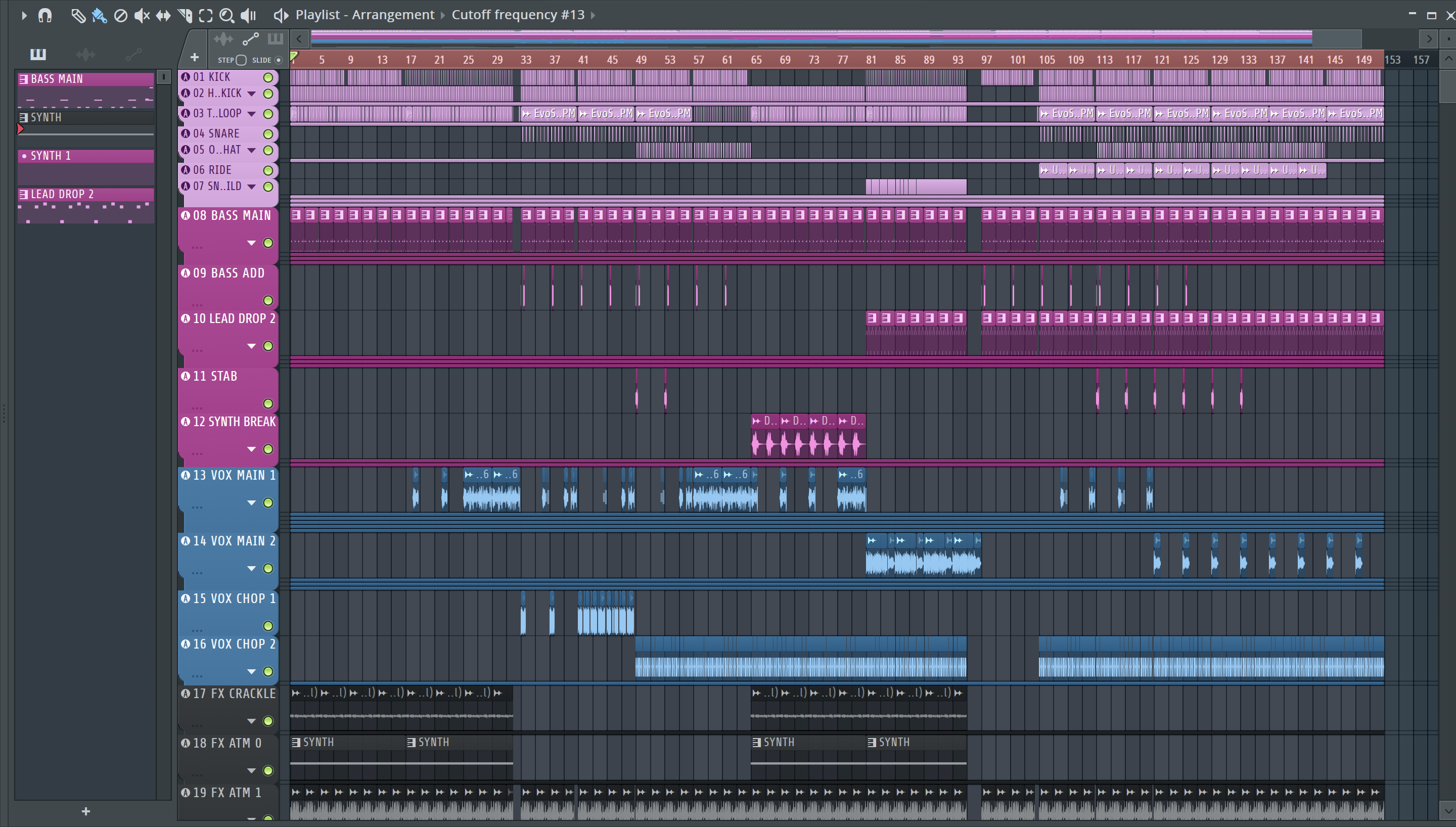Mute the 06 RIDE track
The width and height of the screenshot is (1456, 827).
coord(268,170)
